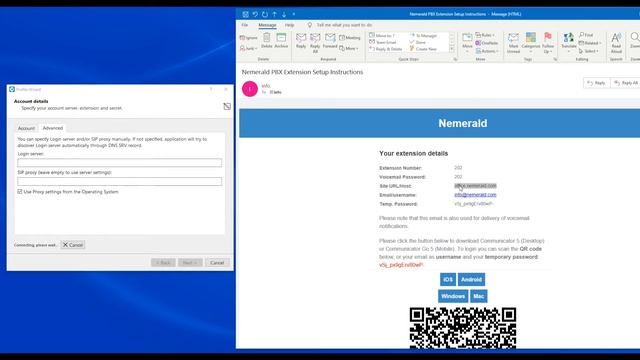Click the Move folder icon in ribbon

pyautogui.click(x=467, y=38)
